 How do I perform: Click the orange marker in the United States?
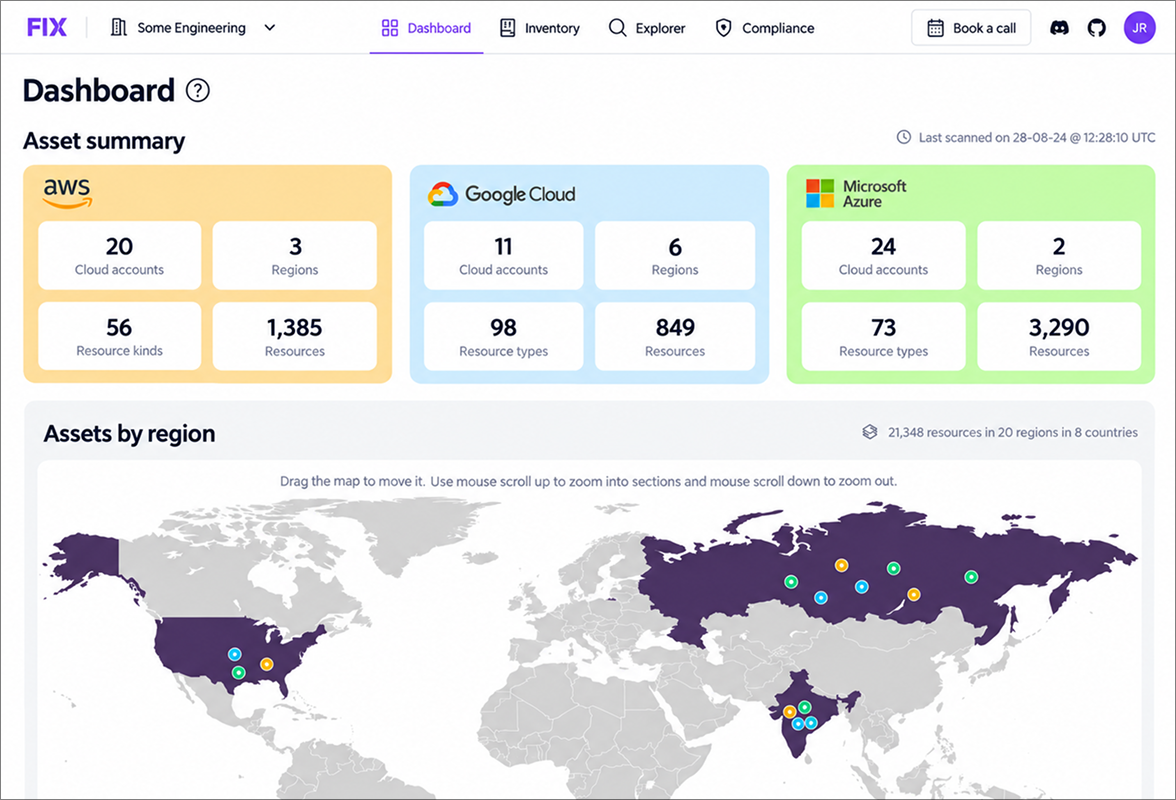pyautogui.click(x=266, y=664)
